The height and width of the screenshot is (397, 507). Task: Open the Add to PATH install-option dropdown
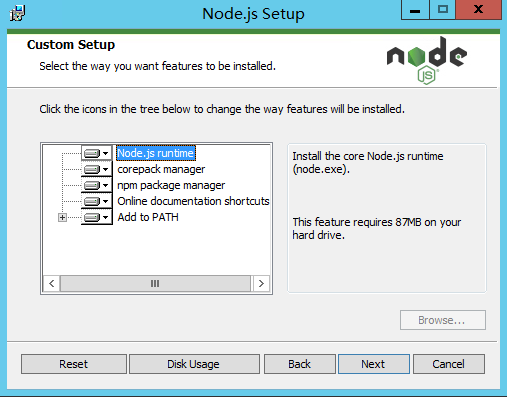(x=97, y=217)
